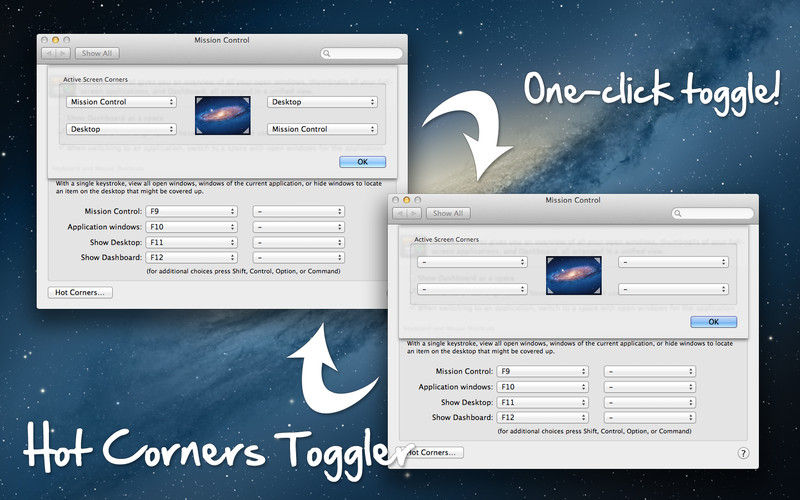The height and width of the screenshot is (500, 800).
Task: Open Hot Corners… button in right window
Action: 434,453
